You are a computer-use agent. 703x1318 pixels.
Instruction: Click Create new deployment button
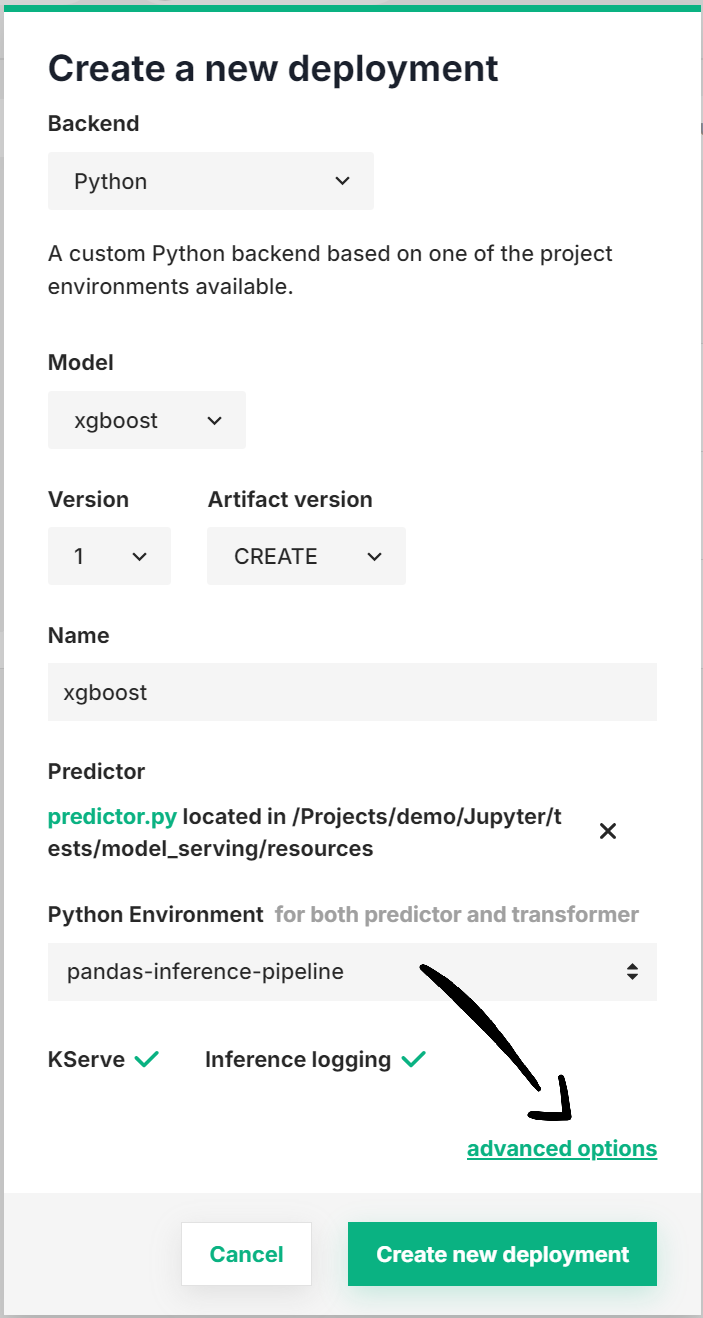(x=502, y=1254)
